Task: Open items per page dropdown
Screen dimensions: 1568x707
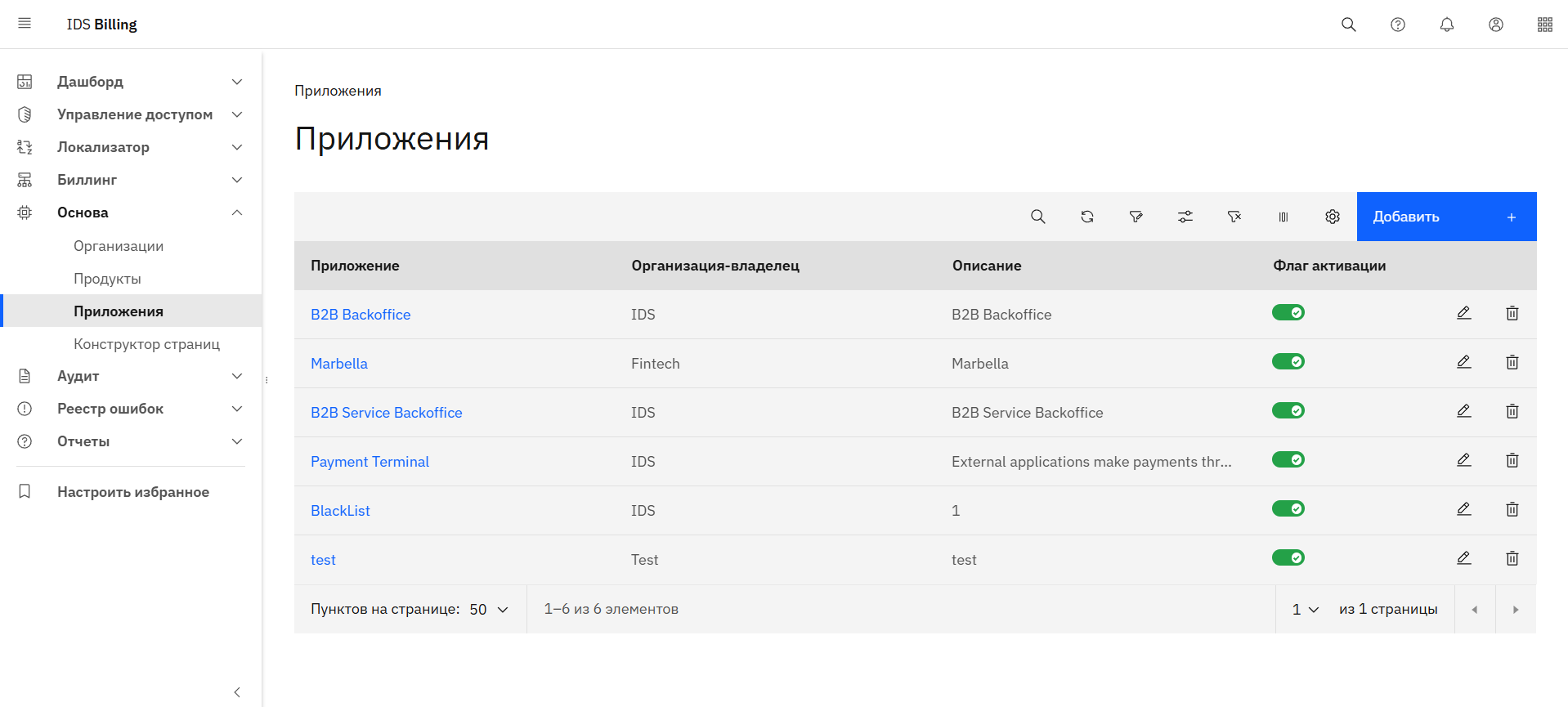Action: point(489,610)
